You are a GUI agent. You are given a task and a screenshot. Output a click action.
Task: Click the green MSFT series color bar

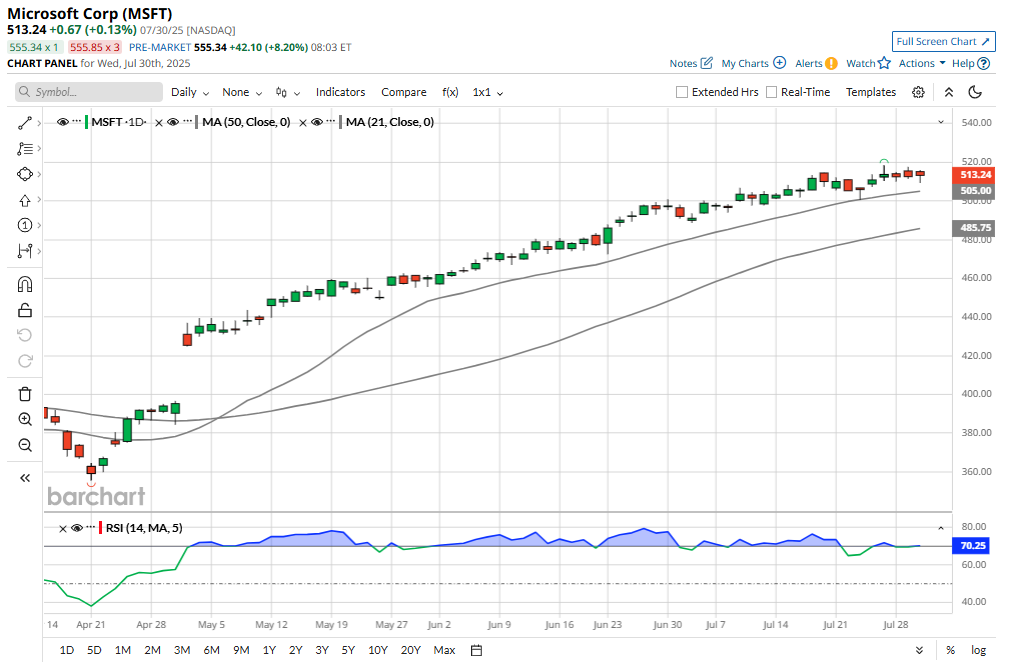tap(87, 122)
